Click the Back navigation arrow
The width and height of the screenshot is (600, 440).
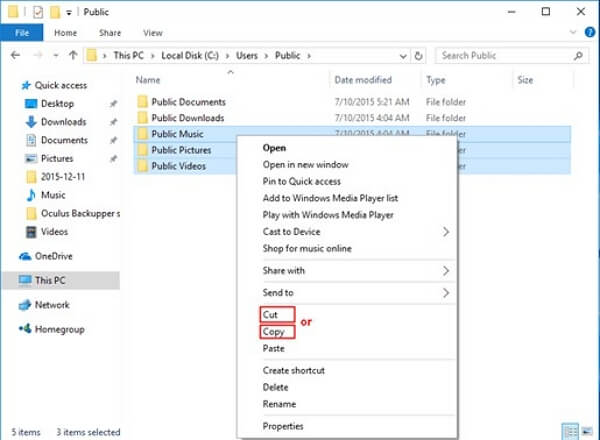tap(15, 55)
